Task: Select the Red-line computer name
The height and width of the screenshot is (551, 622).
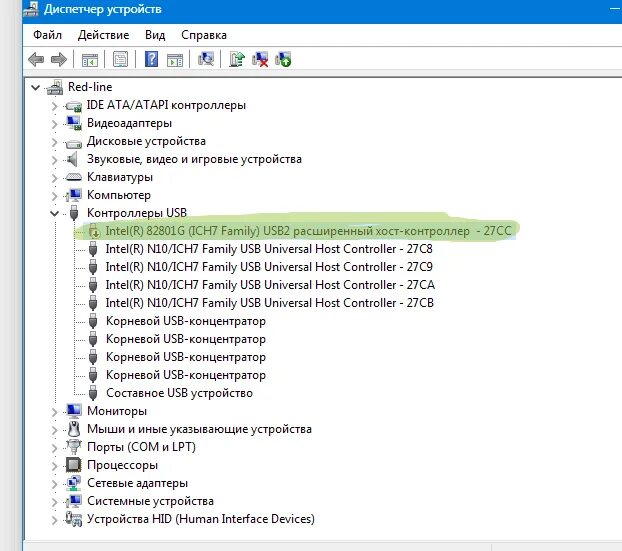Action: pyautogui.click(x=90, y=87)
